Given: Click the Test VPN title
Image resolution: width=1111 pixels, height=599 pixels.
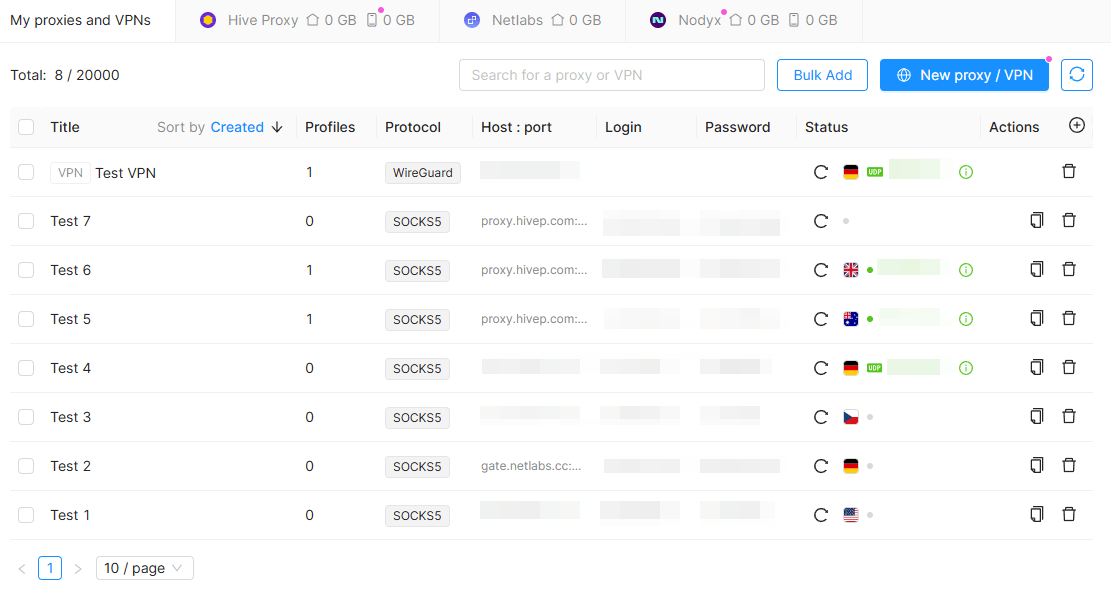Looking at the screenshot, I should tap(125, 173).
